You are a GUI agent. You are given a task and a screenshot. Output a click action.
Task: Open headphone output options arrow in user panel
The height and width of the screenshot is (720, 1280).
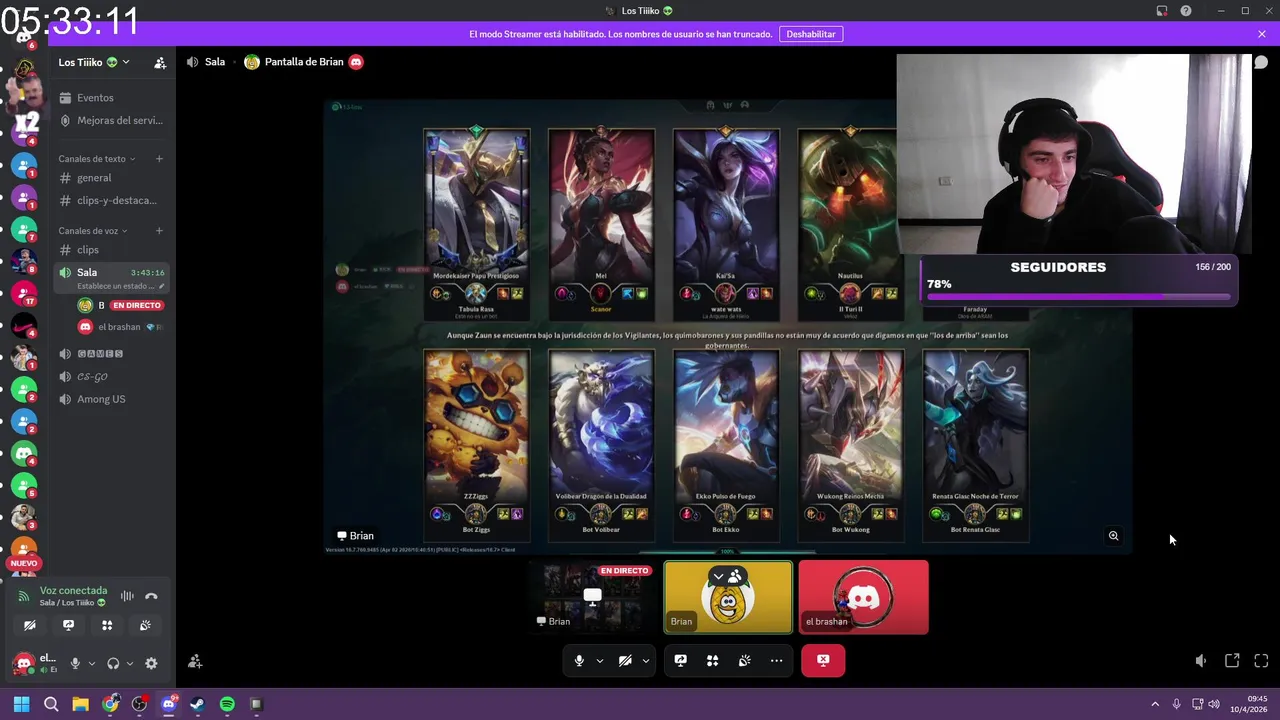(x=129, y=663)
